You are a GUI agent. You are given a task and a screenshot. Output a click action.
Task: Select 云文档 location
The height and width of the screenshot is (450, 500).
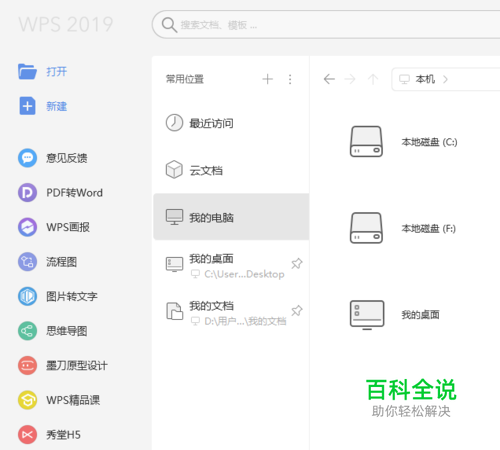(231, 170)
